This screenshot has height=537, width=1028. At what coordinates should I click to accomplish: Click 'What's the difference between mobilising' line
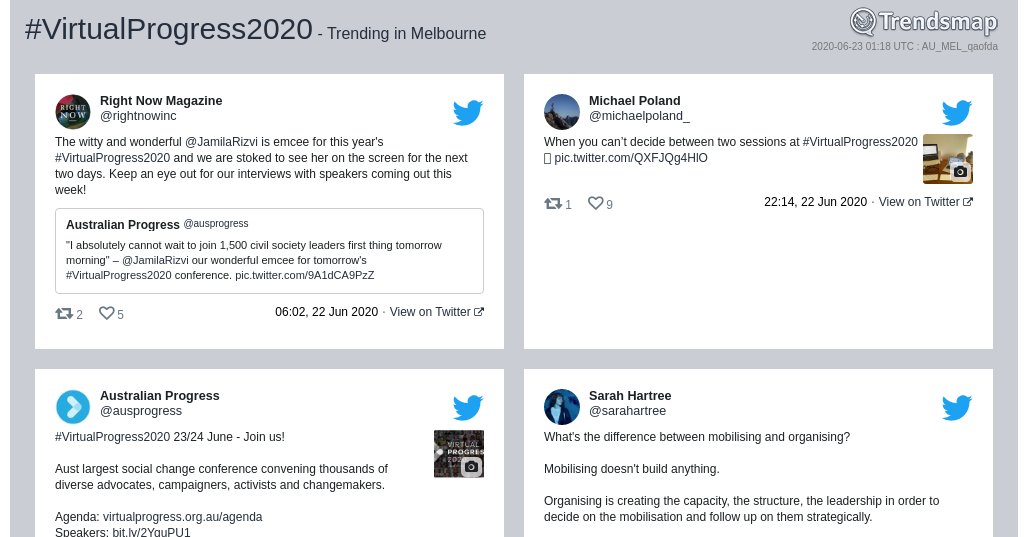point(697,437)
